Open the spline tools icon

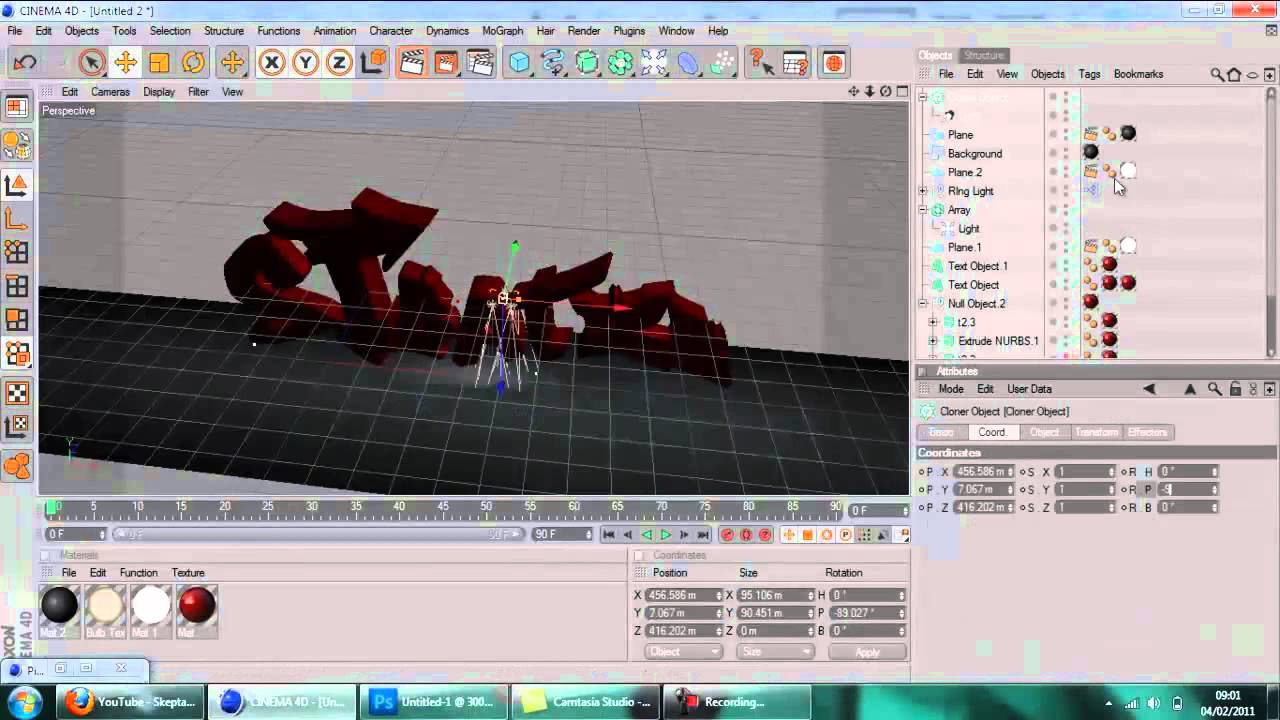point(553,63)
